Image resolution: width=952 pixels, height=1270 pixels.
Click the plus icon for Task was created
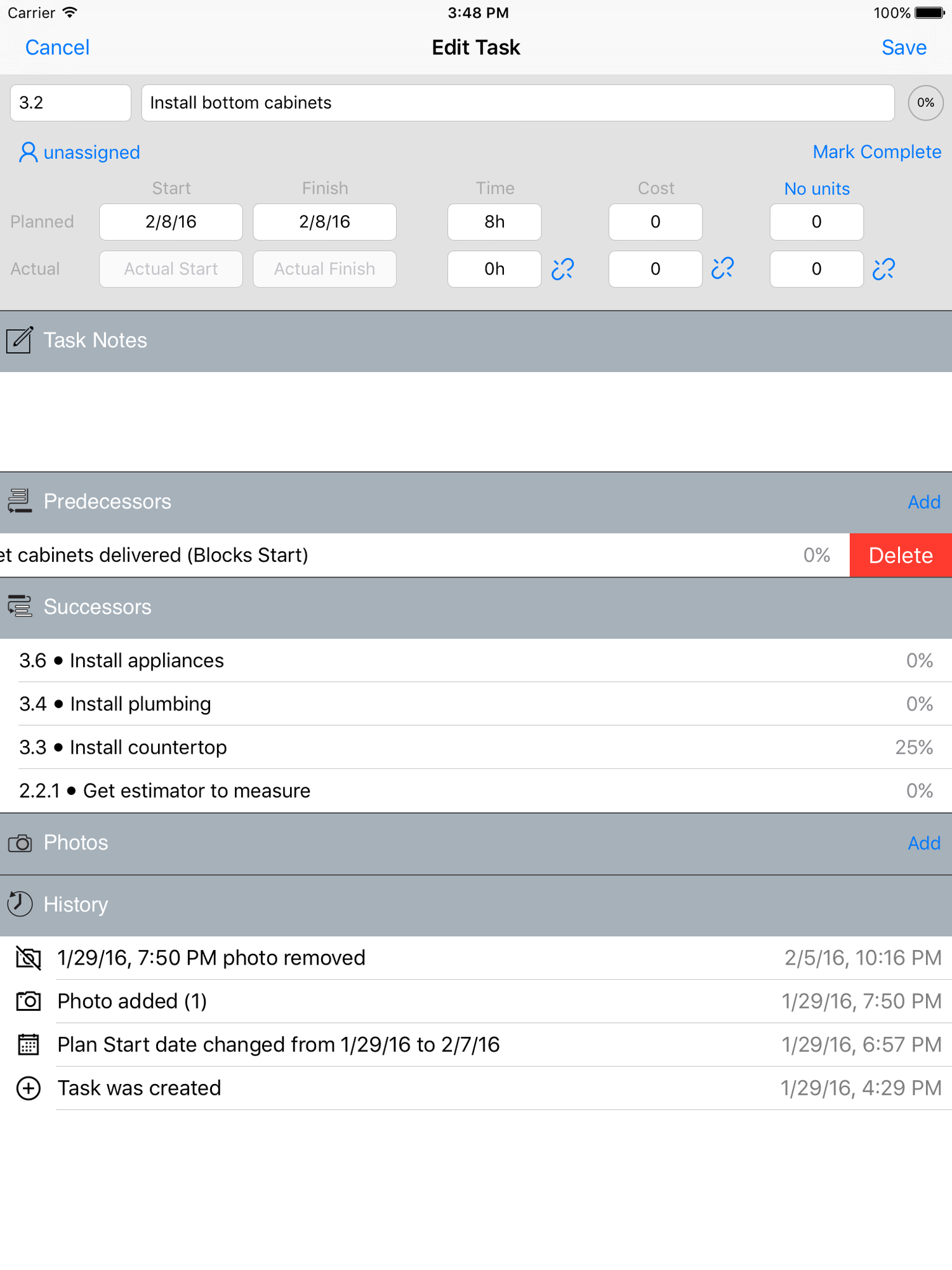28,1088
